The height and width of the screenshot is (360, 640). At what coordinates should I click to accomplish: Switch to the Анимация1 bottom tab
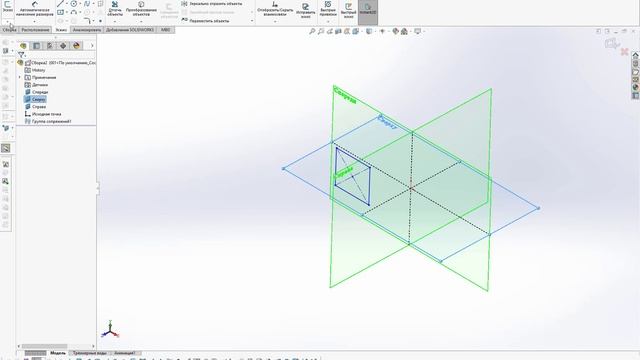point(124,353)
